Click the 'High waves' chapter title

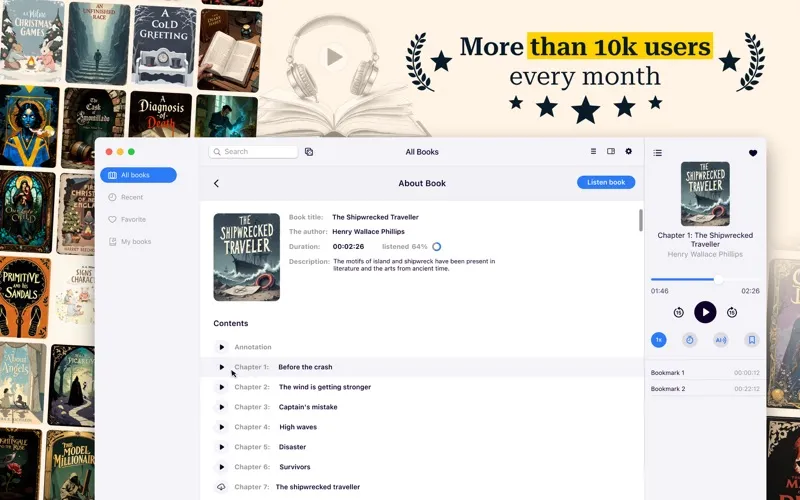298,427
